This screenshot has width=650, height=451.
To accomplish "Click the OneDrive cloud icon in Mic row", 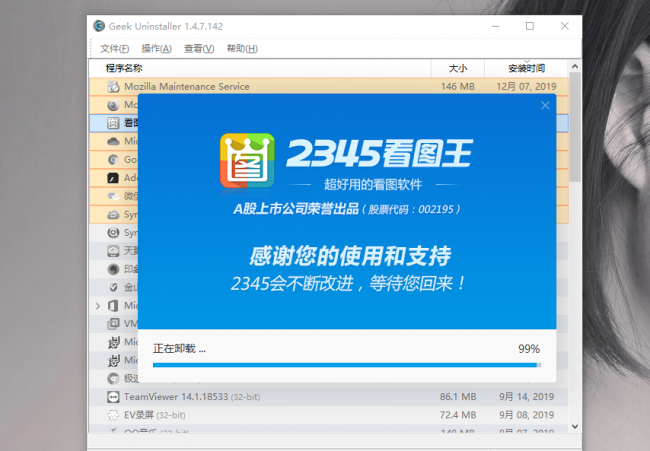I will [x=113, y=141].
